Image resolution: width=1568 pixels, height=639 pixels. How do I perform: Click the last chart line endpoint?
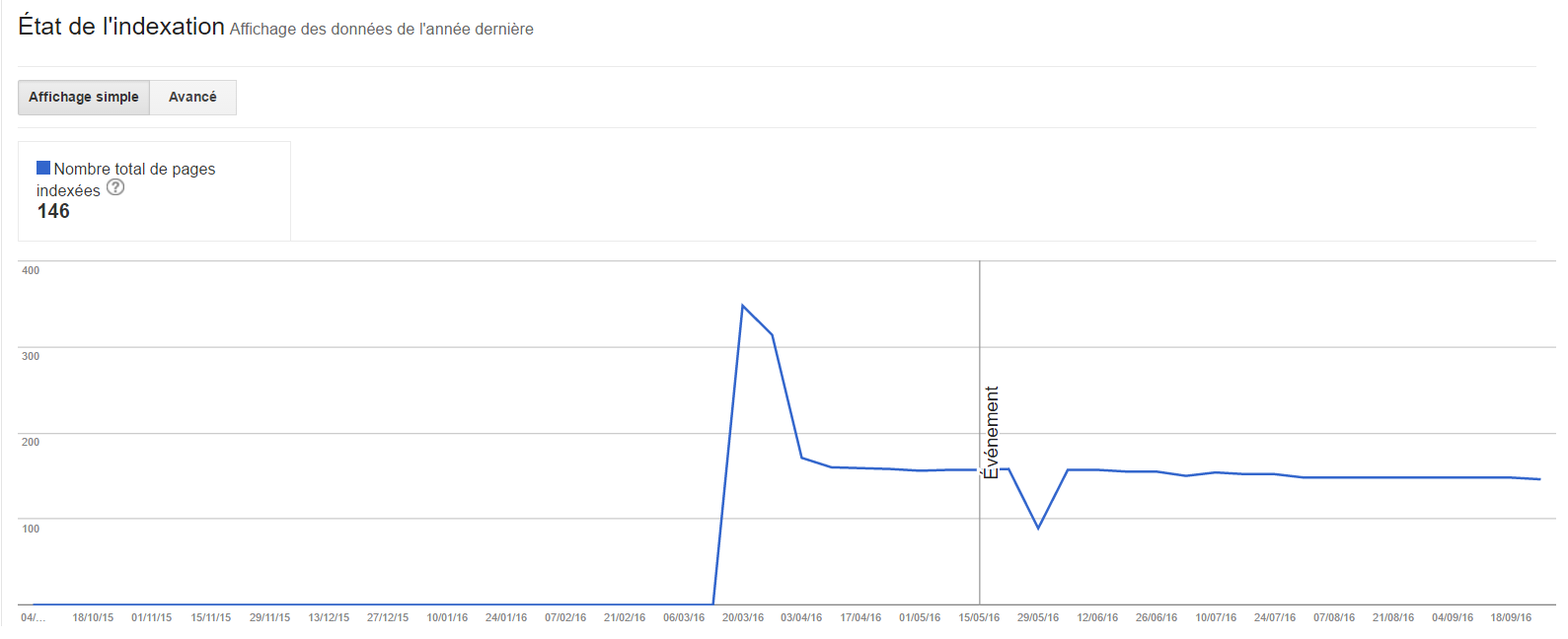1539,479
